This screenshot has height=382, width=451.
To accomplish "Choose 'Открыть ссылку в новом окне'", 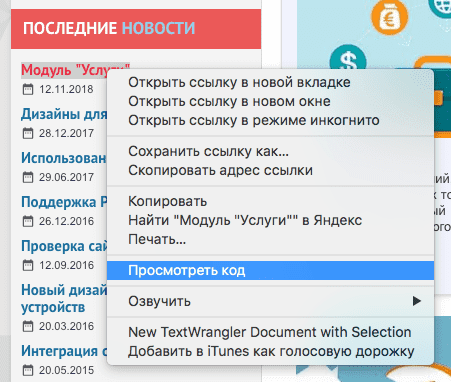I will [270, 101].
